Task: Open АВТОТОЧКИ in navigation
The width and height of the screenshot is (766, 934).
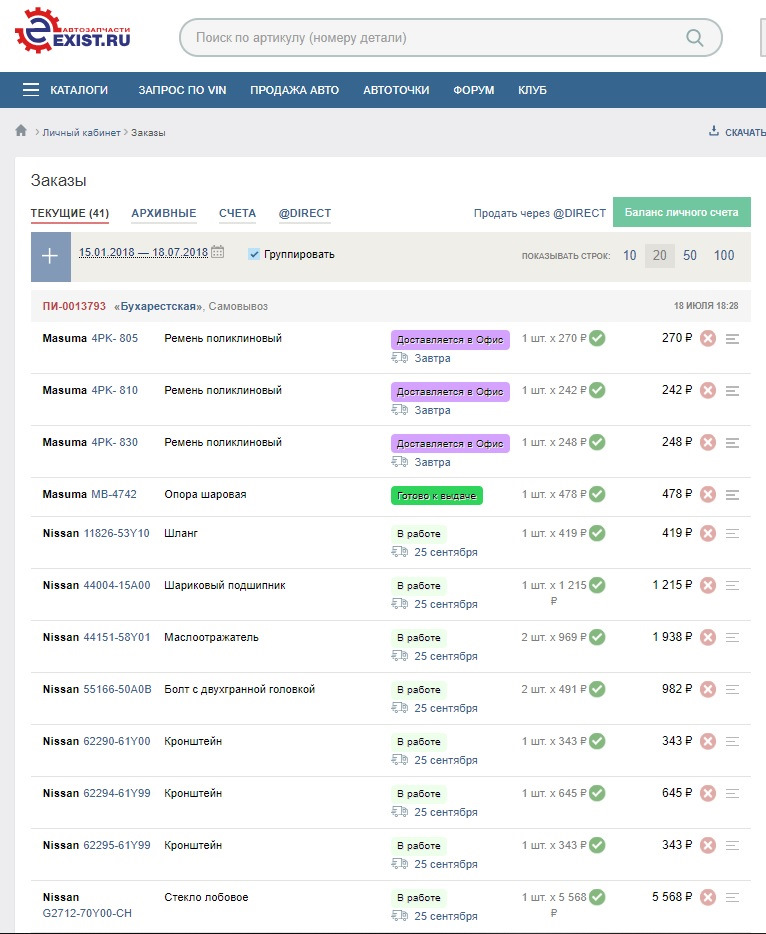Action: (x=396, y=90)
